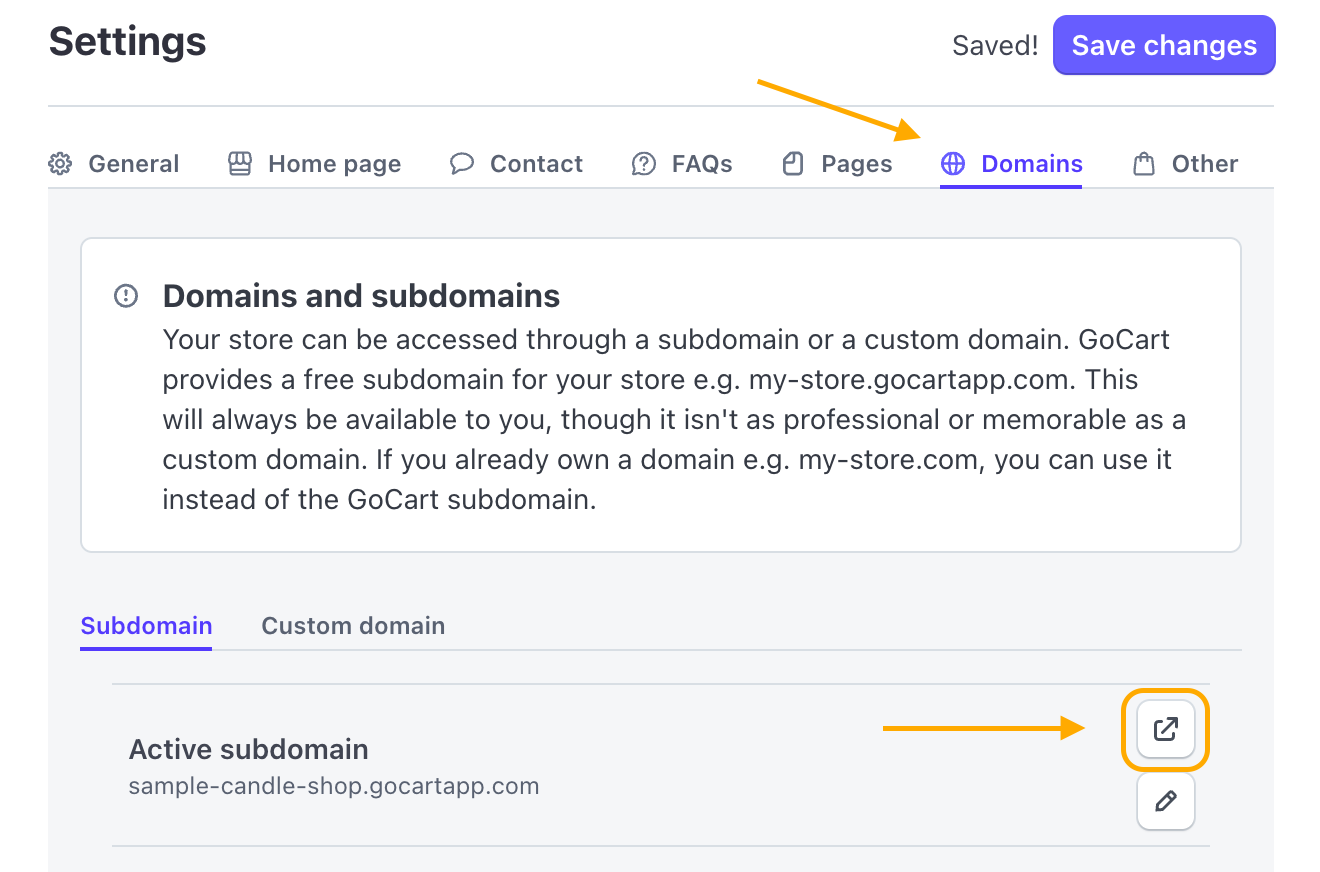Open the Contact settings tab
Viewport: 1320px width, 872px height.
pos(536,164)
